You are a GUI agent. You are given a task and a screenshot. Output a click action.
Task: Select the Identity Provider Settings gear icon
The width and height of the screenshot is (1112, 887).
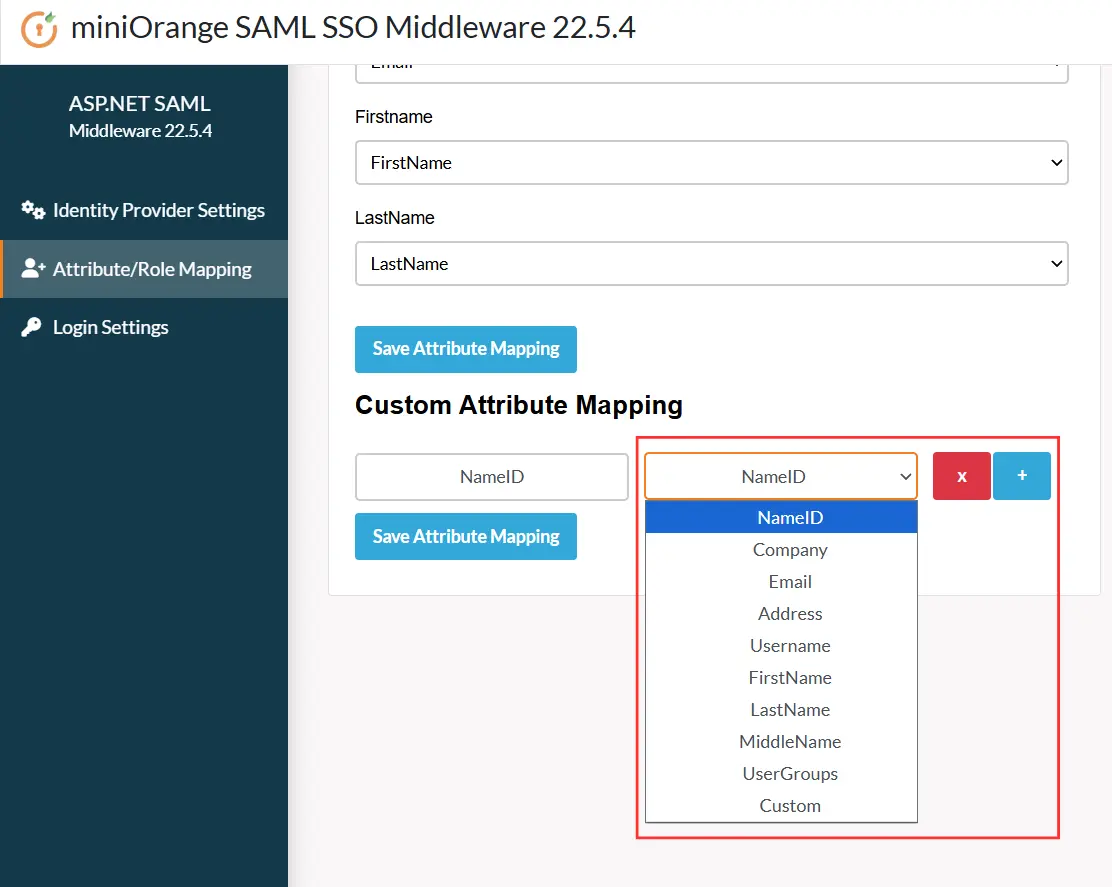(32, 210)
